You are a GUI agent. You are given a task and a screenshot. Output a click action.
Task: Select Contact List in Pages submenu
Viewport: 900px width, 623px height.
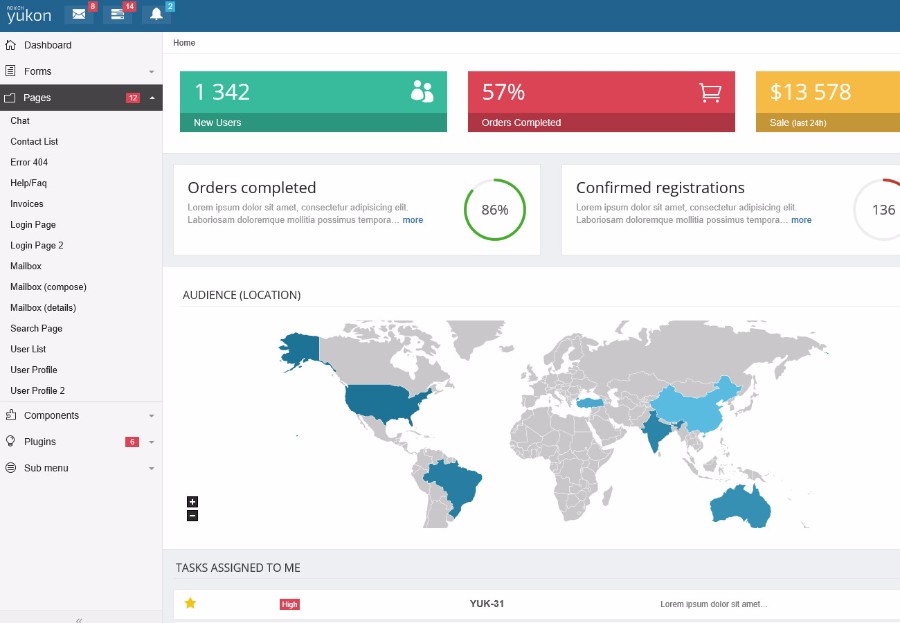34,142
